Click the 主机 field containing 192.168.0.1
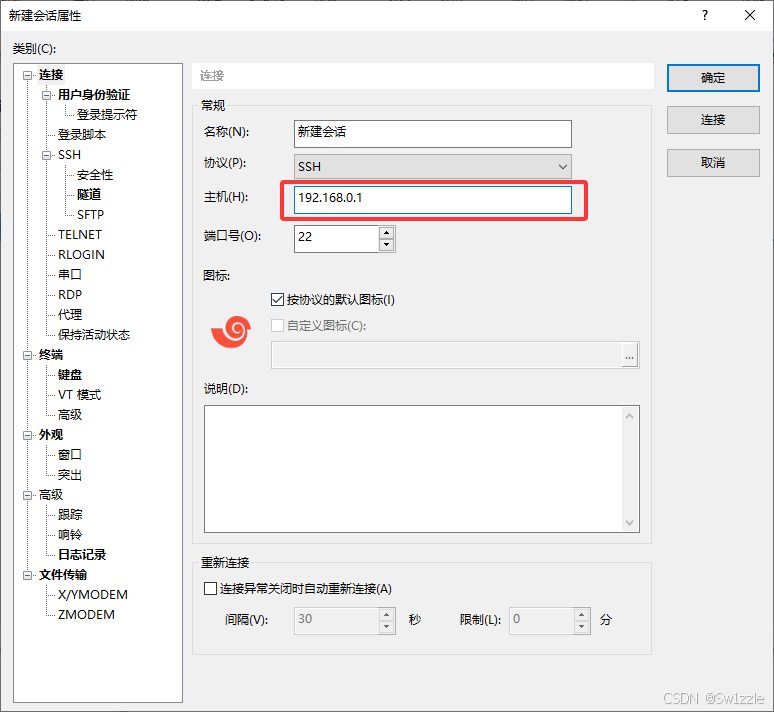 click(432, 200)
